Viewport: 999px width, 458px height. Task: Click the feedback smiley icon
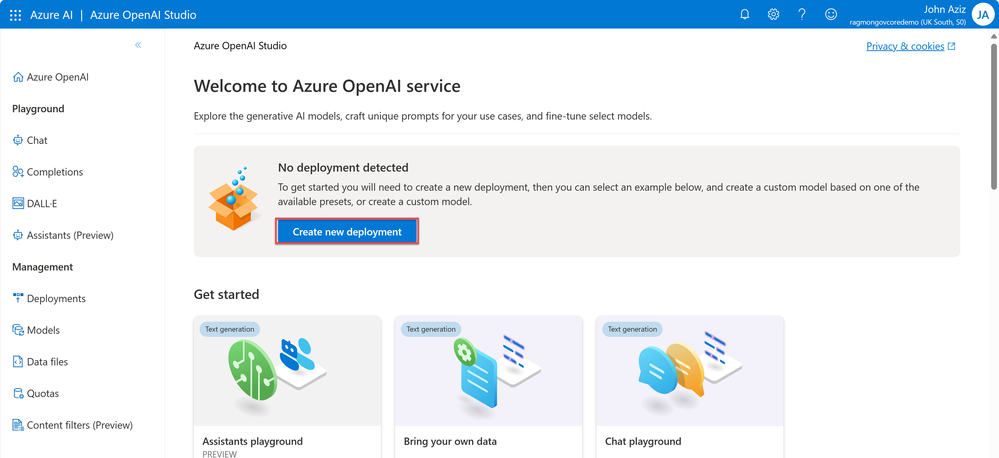tap(831, 15)
